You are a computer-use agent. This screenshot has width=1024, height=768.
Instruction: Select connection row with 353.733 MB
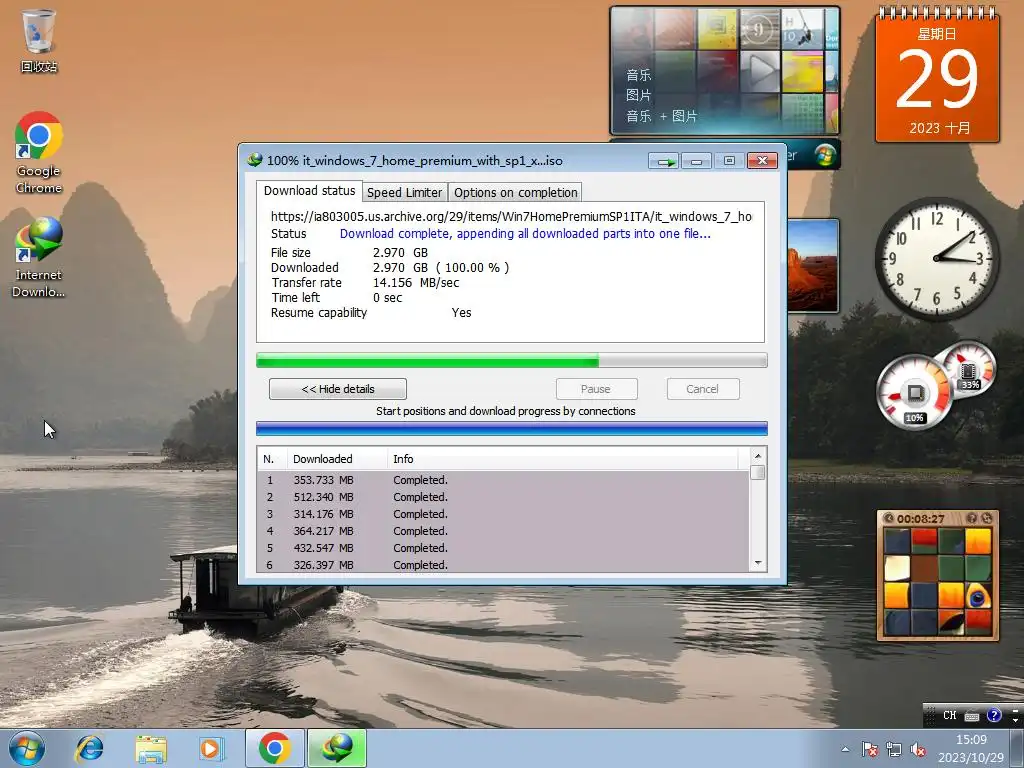coord(504,480)
